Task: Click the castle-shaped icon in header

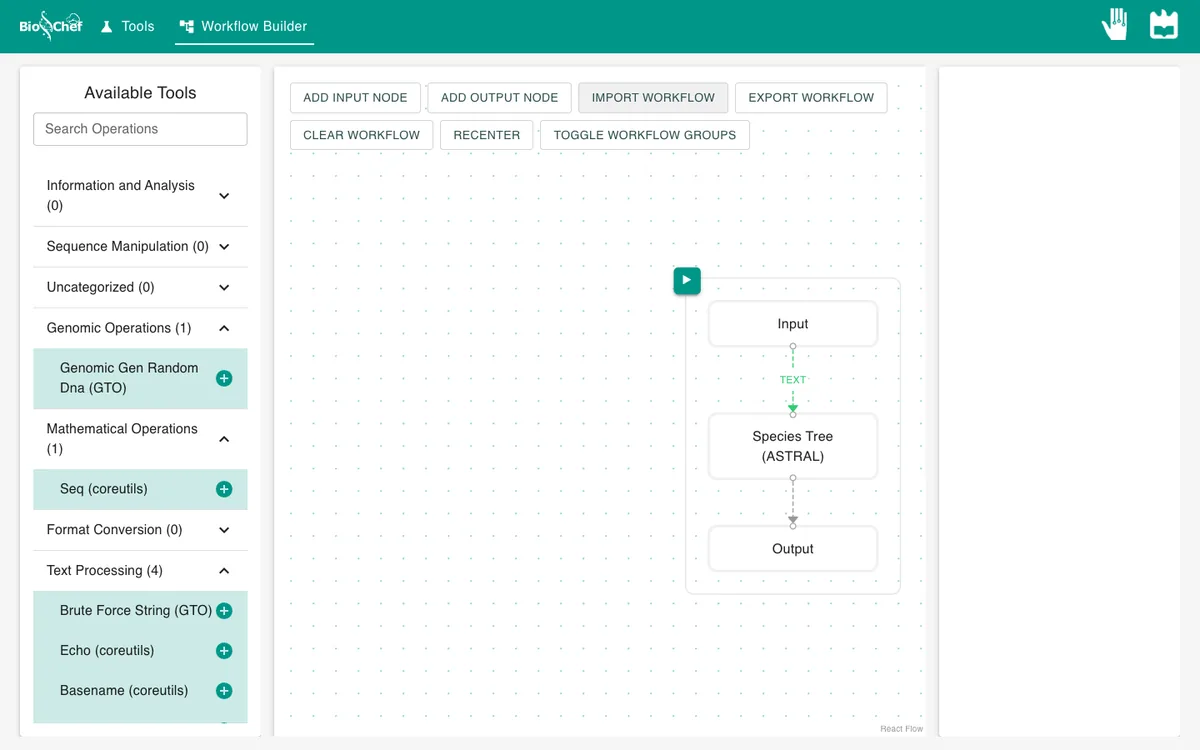Action: [1164, 24]
